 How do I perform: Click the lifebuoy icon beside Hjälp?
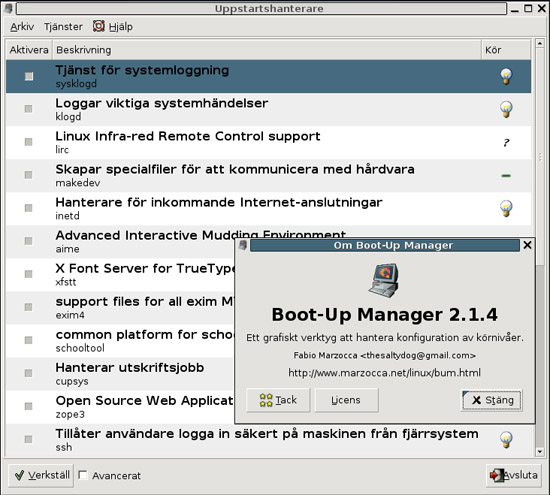click(x=99, y=26)
